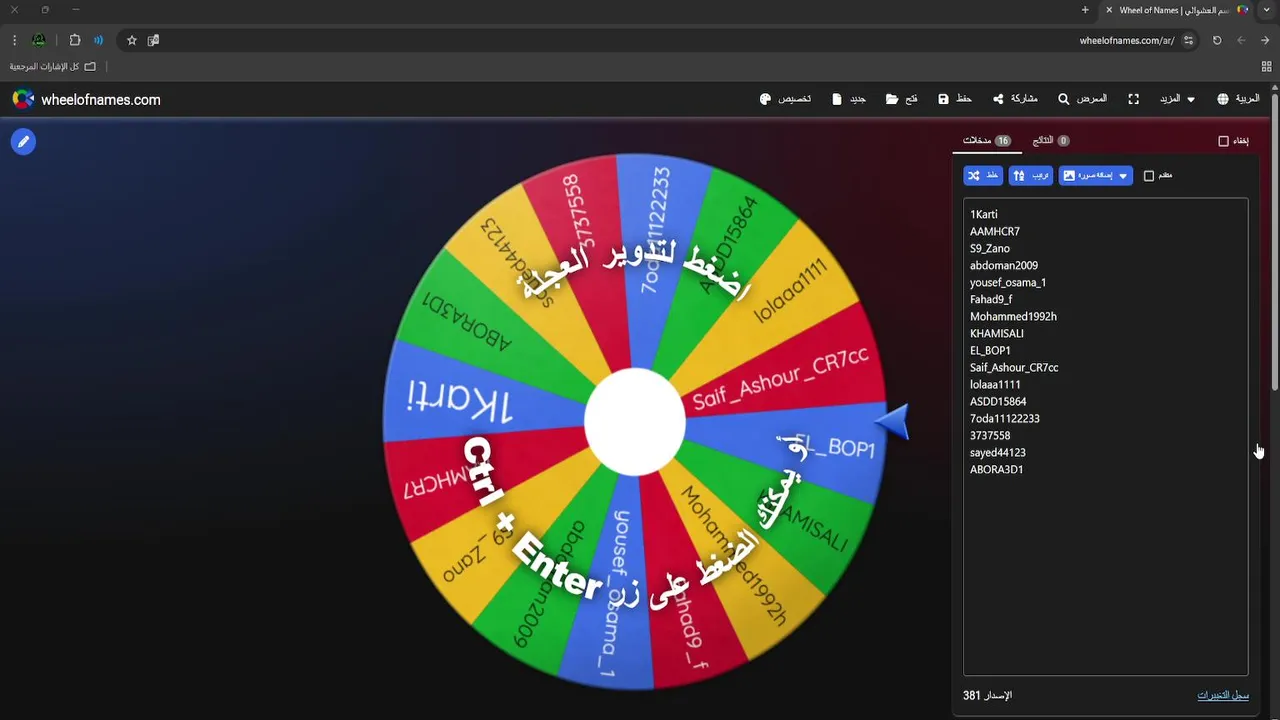
Task: Click entry 'EL_BOP1' in the list
Action: point(990,350)
